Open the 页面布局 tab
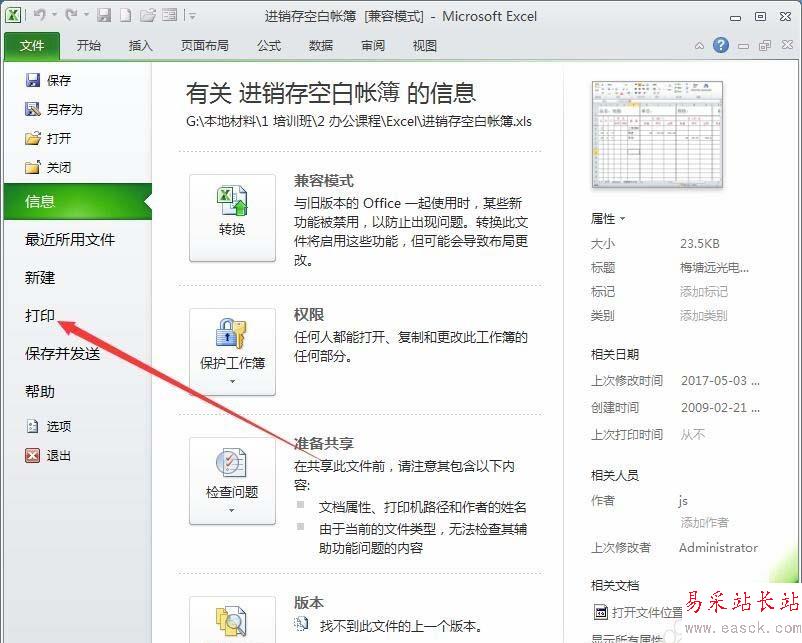The width and height of the screenshot is (802, 643). 205,46
